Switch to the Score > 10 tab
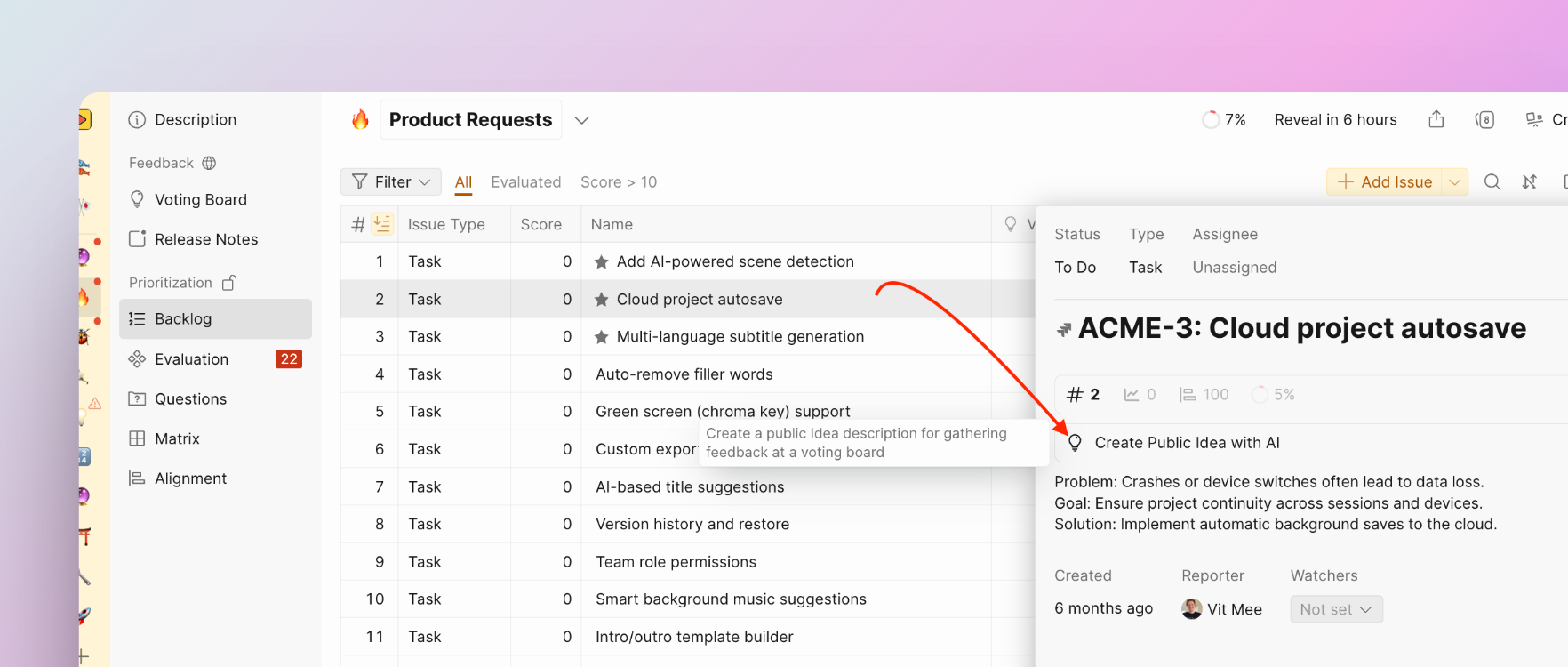Image resolution: width=1568 pixels, height=667 pixels. coord(619,181)
